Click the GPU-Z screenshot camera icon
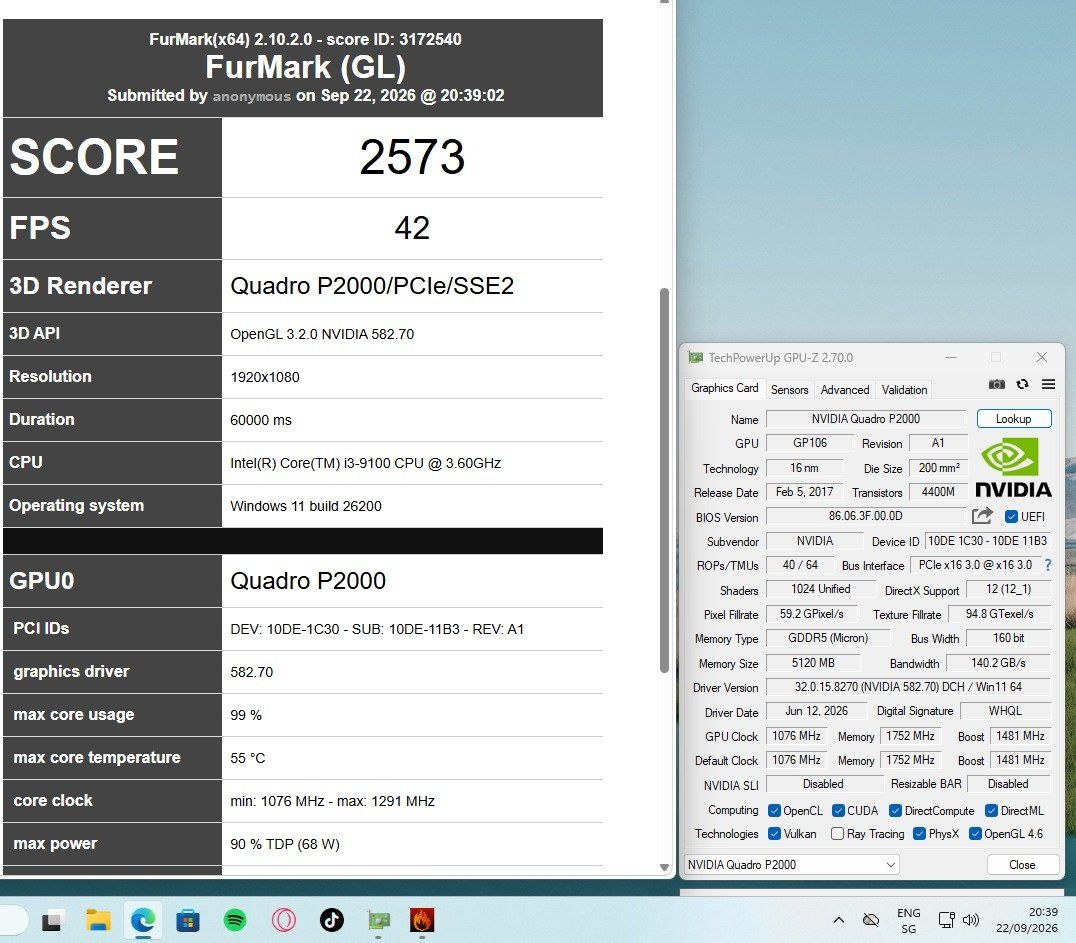The height and width of the screenshot is (943, 1076). tap(996, 384)
